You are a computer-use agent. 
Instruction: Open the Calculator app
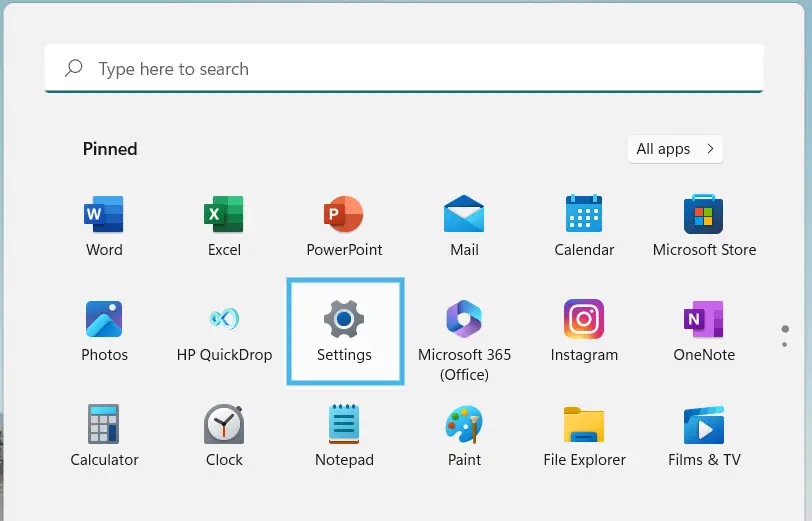pyautogui.click(x=104, y=436)
